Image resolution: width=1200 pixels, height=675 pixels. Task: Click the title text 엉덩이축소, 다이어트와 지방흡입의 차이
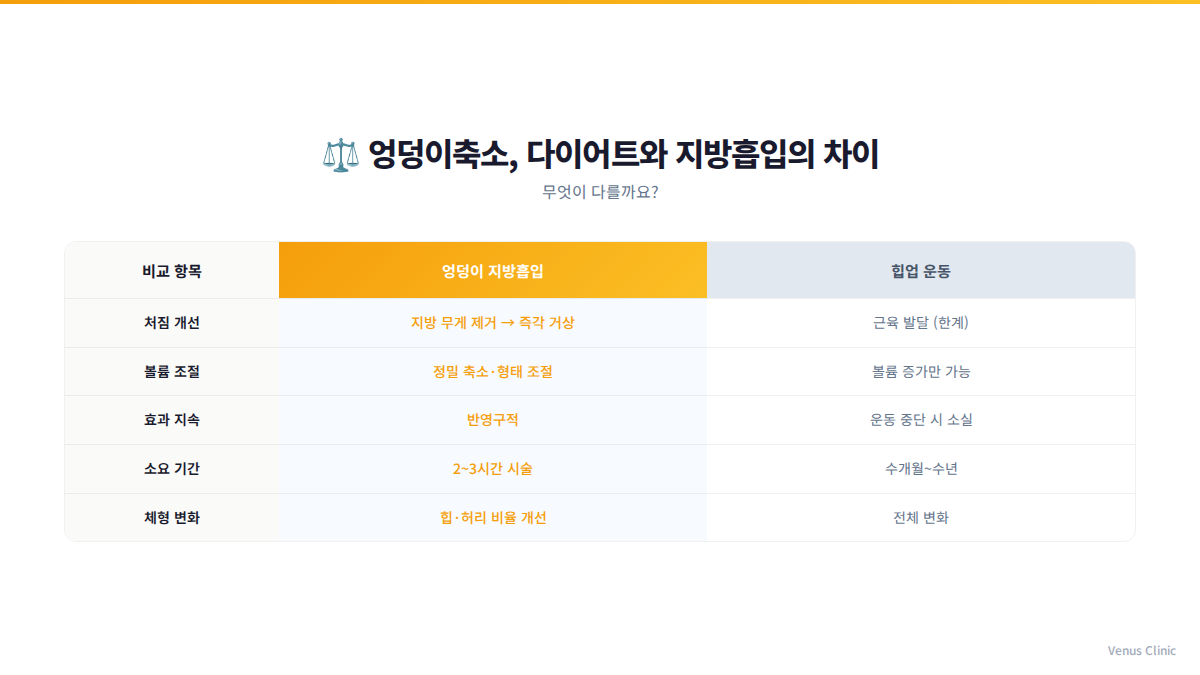[x=623, y=155]
